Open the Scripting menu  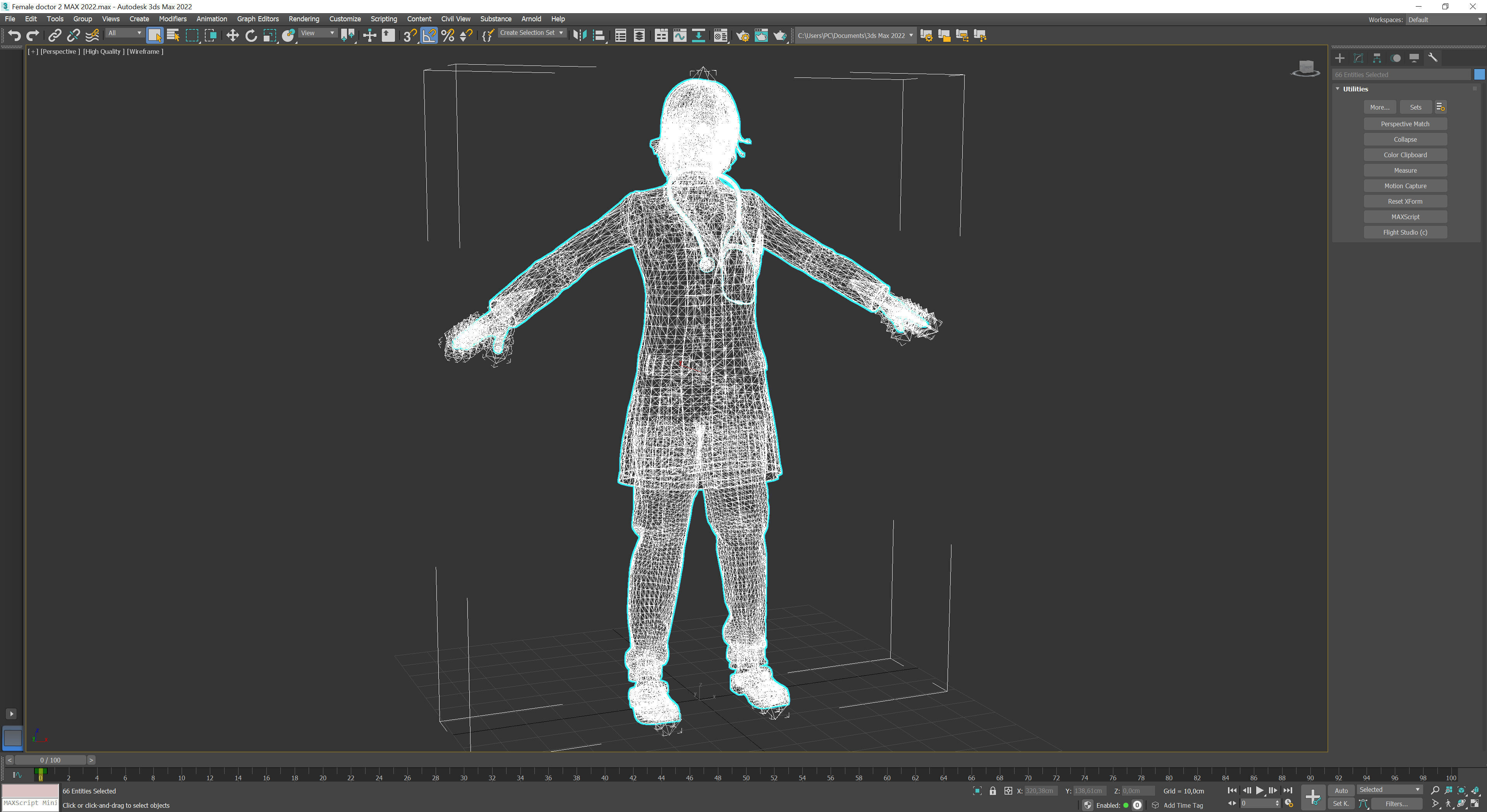coord(383,19)
